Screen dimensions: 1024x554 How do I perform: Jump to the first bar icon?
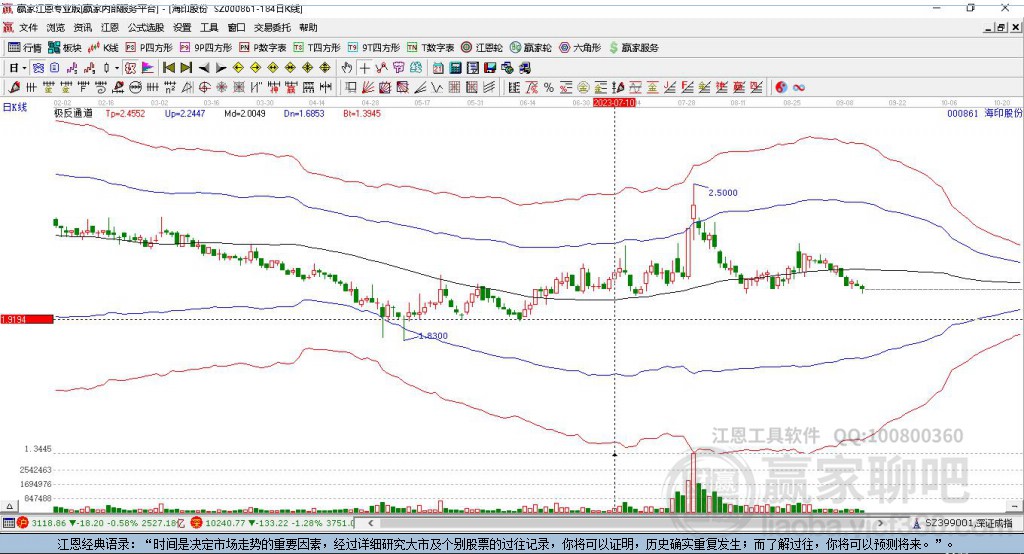168,68
